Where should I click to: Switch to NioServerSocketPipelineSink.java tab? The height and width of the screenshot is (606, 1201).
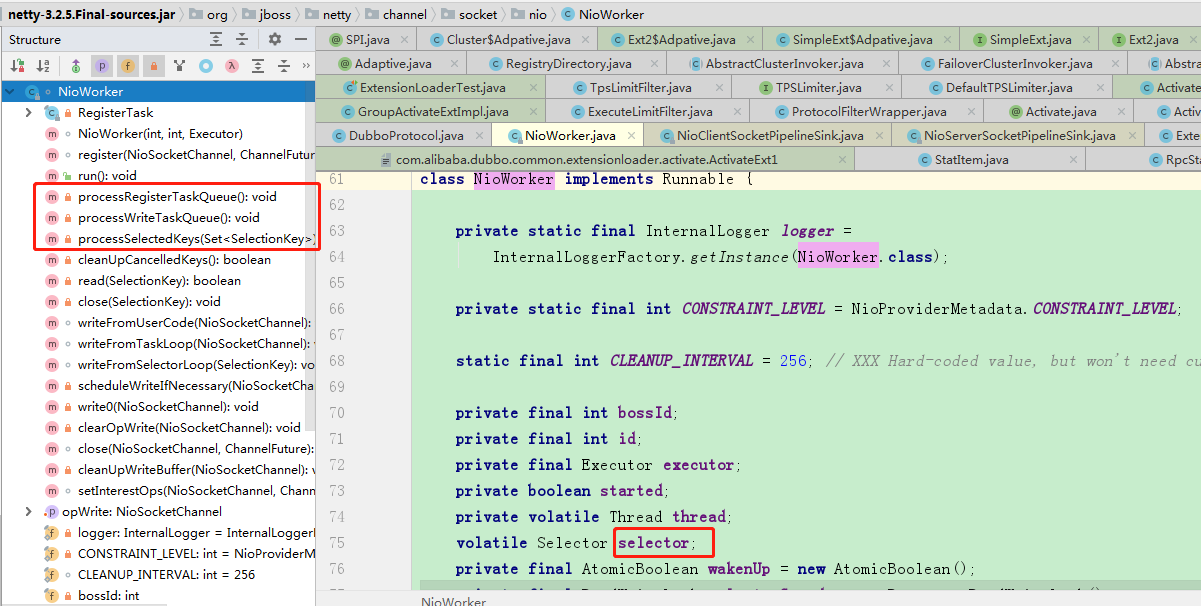click(1019, 136)
